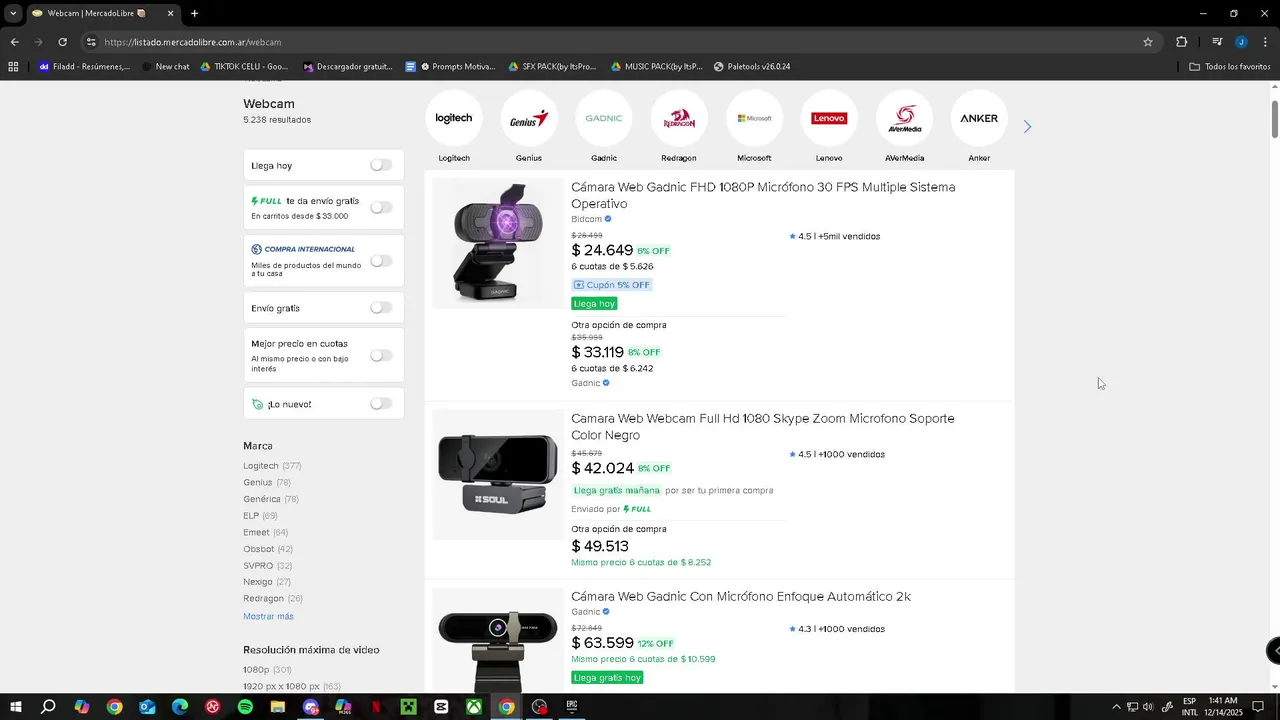Open Xbox app from the taskbar
Image resolution: width=1280 pixels, height=720 pixels.
click(x=474, y=707)
